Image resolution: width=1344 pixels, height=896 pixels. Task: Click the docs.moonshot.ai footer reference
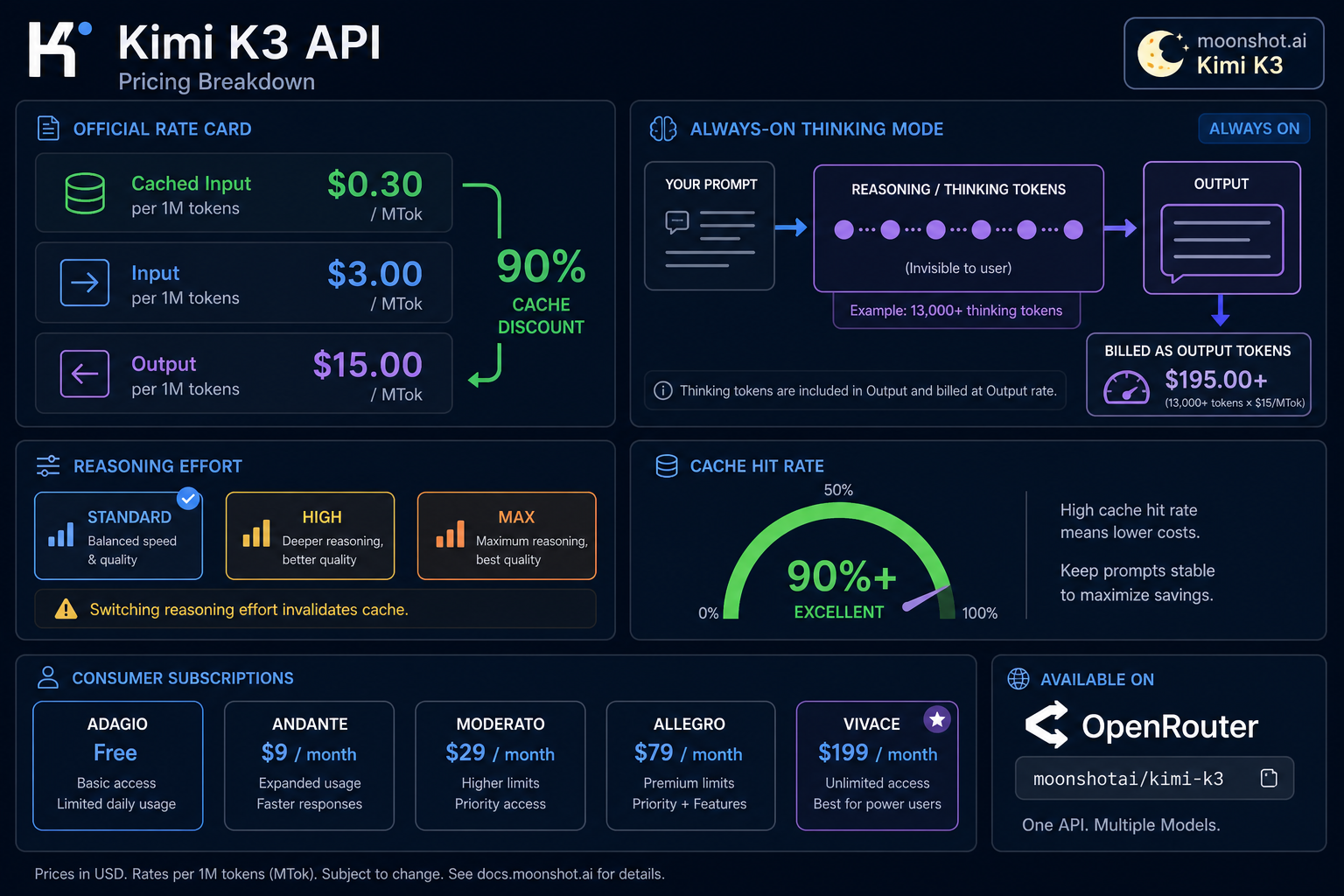535,874
